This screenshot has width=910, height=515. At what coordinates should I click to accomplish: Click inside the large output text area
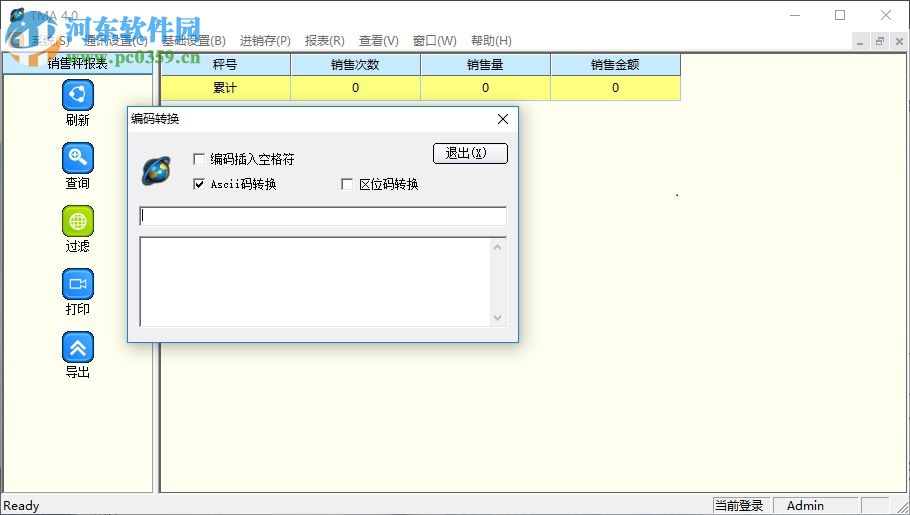pyautogui.click(x=316, y=282)
